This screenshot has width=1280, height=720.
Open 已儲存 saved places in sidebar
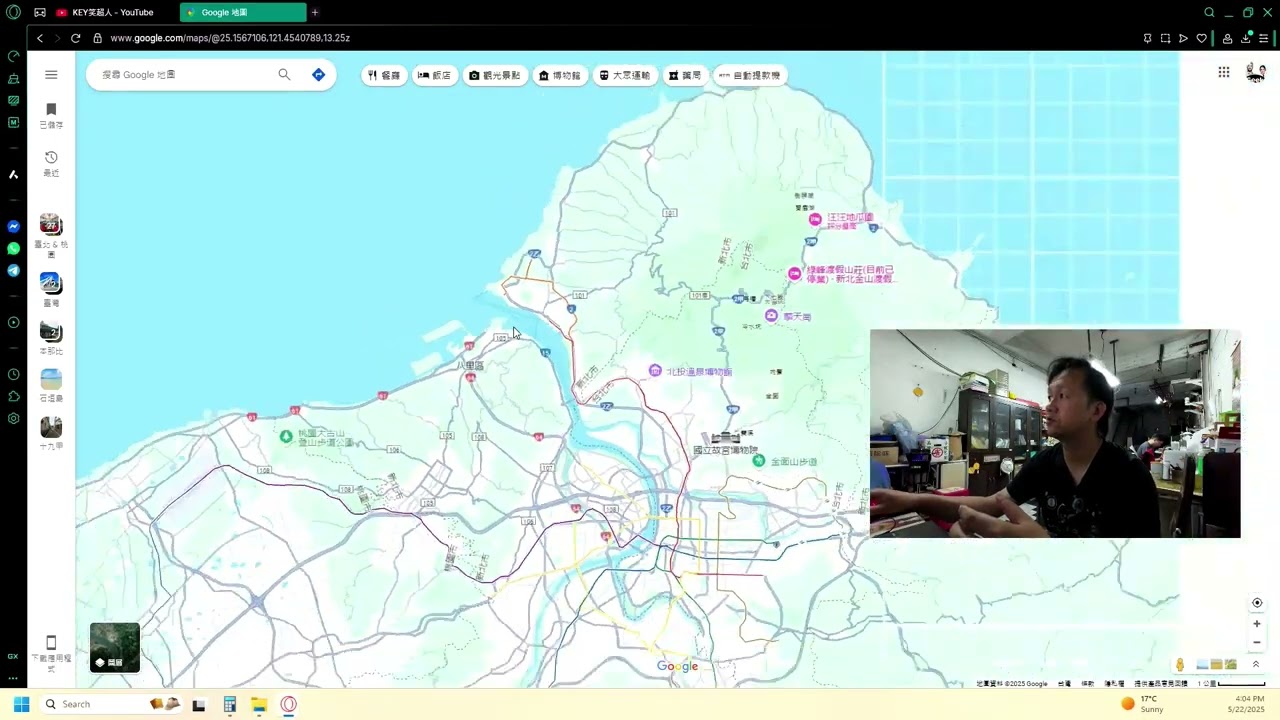51,115
